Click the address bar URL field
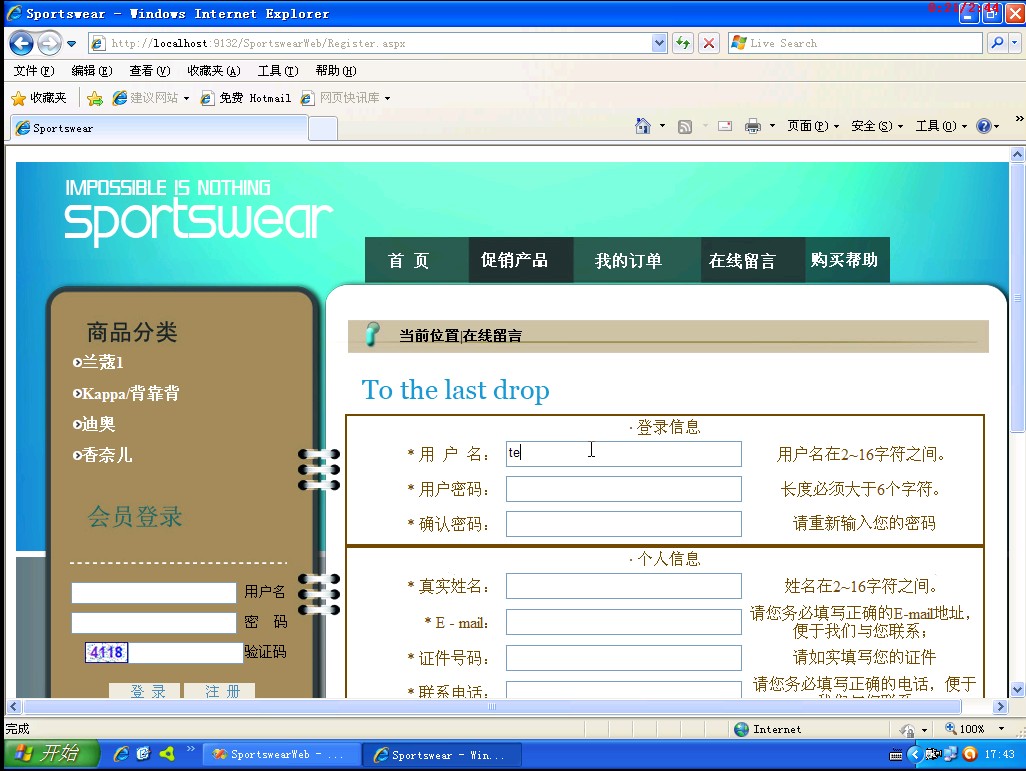This screenshot has width=1026, height=771. click(x=370, y=43)
